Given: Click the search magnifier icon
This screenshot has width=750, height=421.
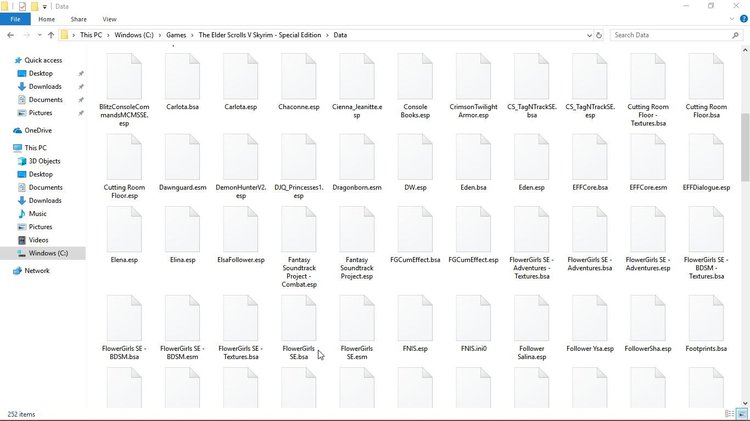Looking at the screenshot, I should point(735,35).
